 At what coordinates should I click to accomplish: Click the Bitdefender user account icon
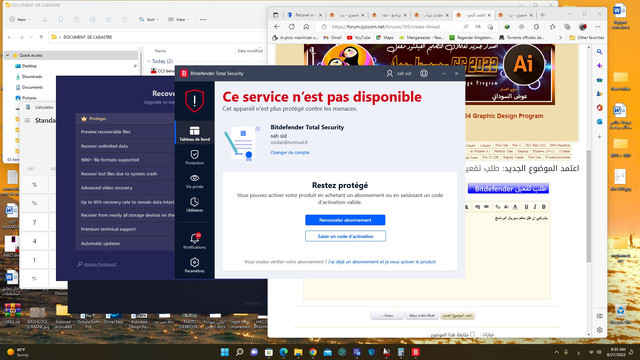pyautogui.click(x=389, y=73)
